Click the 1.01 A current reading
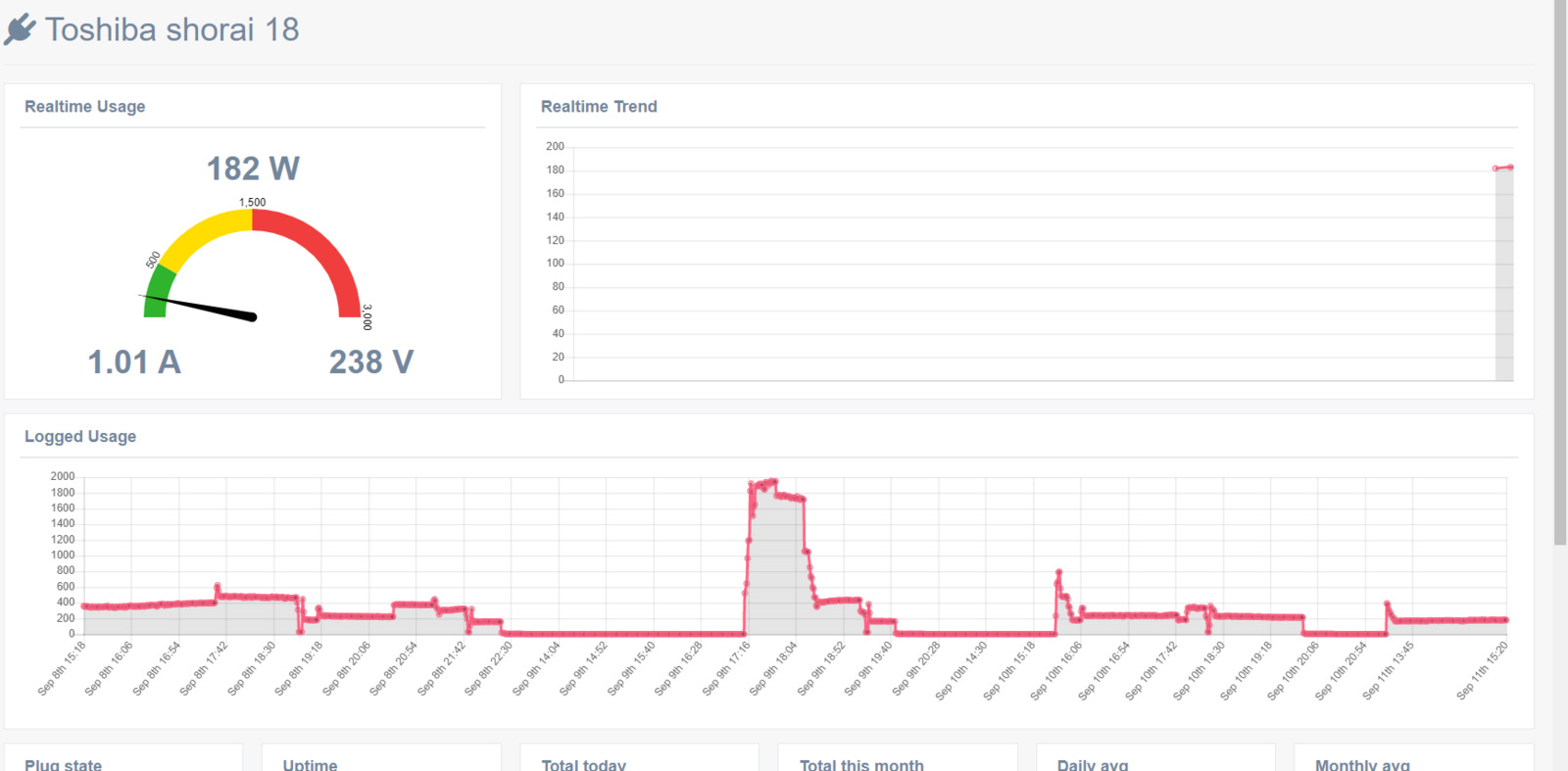Viewport: 1568px width, 771px height. tap(134, 362)
